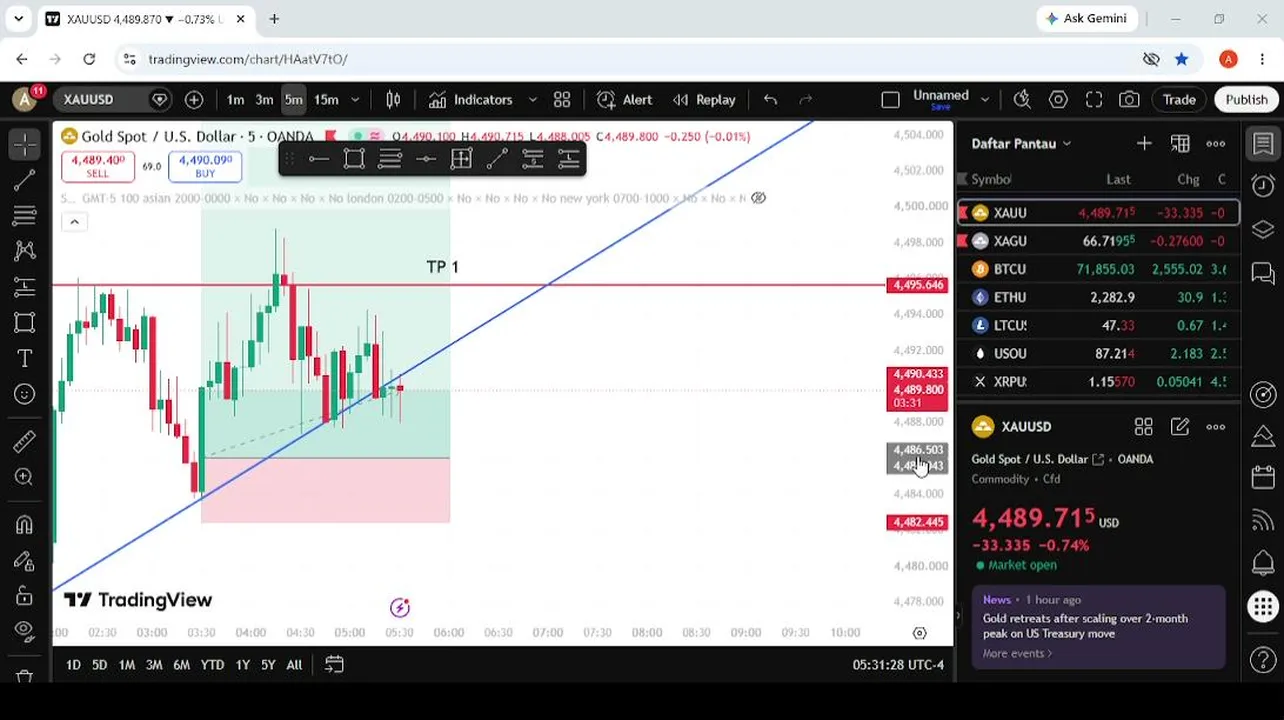Toggle stay in drawing mode pencil-lock
This screenshot has height=720, width=1284.
coord(25,560)
